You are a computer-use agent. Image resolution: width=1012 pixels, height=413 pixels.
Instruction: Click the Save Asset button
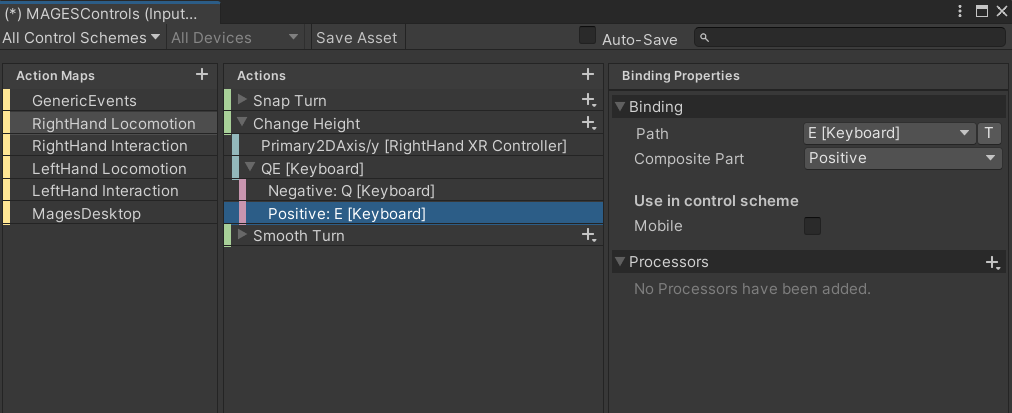click(356, 37)
